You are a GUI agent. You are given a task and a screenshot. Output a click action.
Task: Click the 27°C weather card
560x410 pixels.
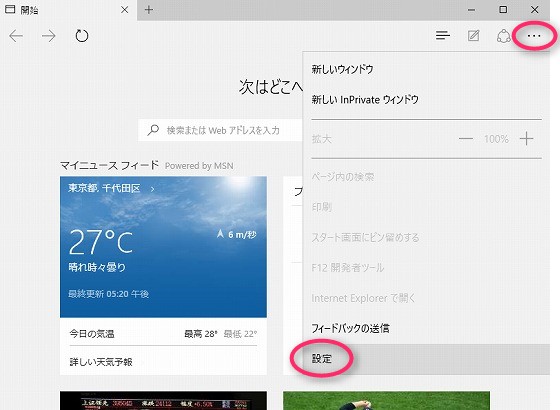click(163, 247)
